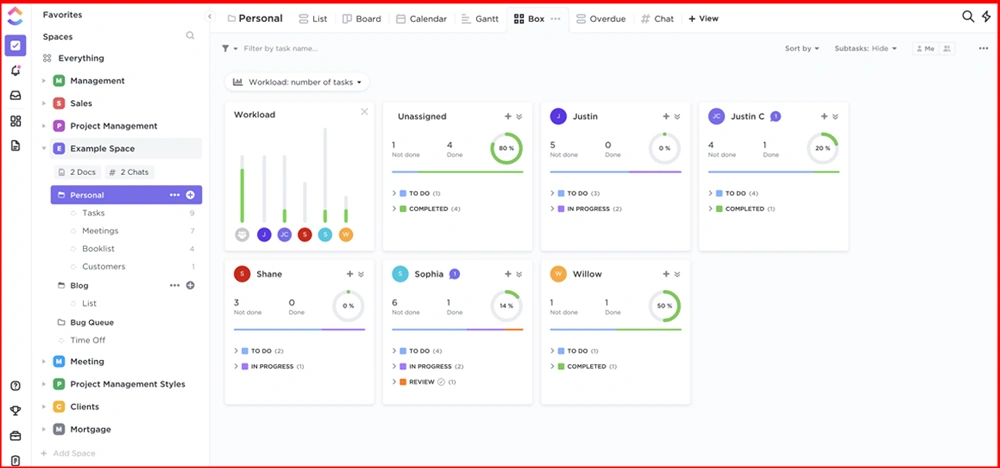
Task: Click the 50% progress ring in Willow's card
Action: tap(665, 306)
